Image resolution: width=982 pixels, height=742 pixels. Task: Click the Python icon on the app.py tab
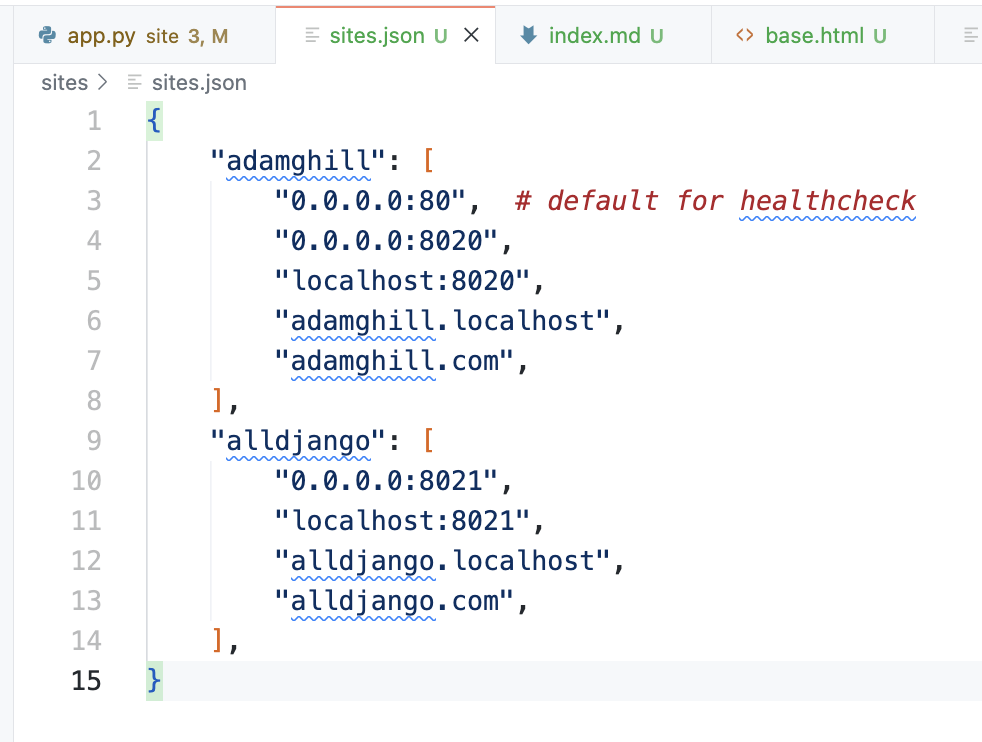pos(46,36)
